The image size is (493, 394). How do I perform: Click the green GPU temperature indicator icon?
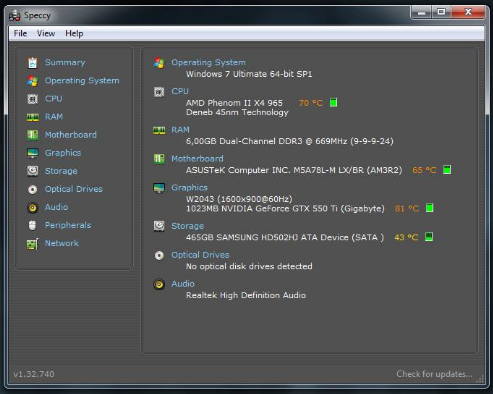(x=430, y=208)
